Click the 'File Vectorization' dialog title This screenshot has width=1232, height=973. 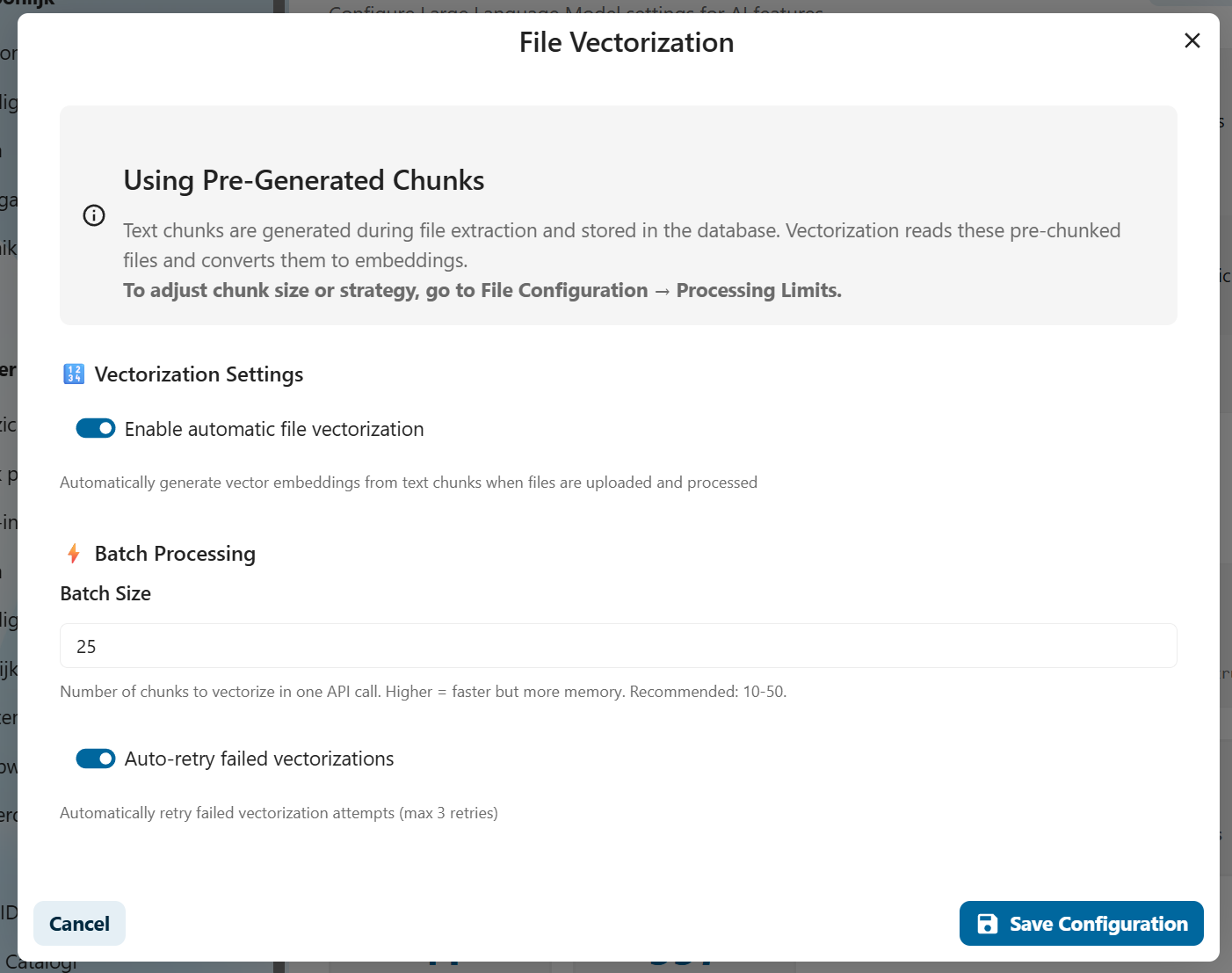(626, 42)
